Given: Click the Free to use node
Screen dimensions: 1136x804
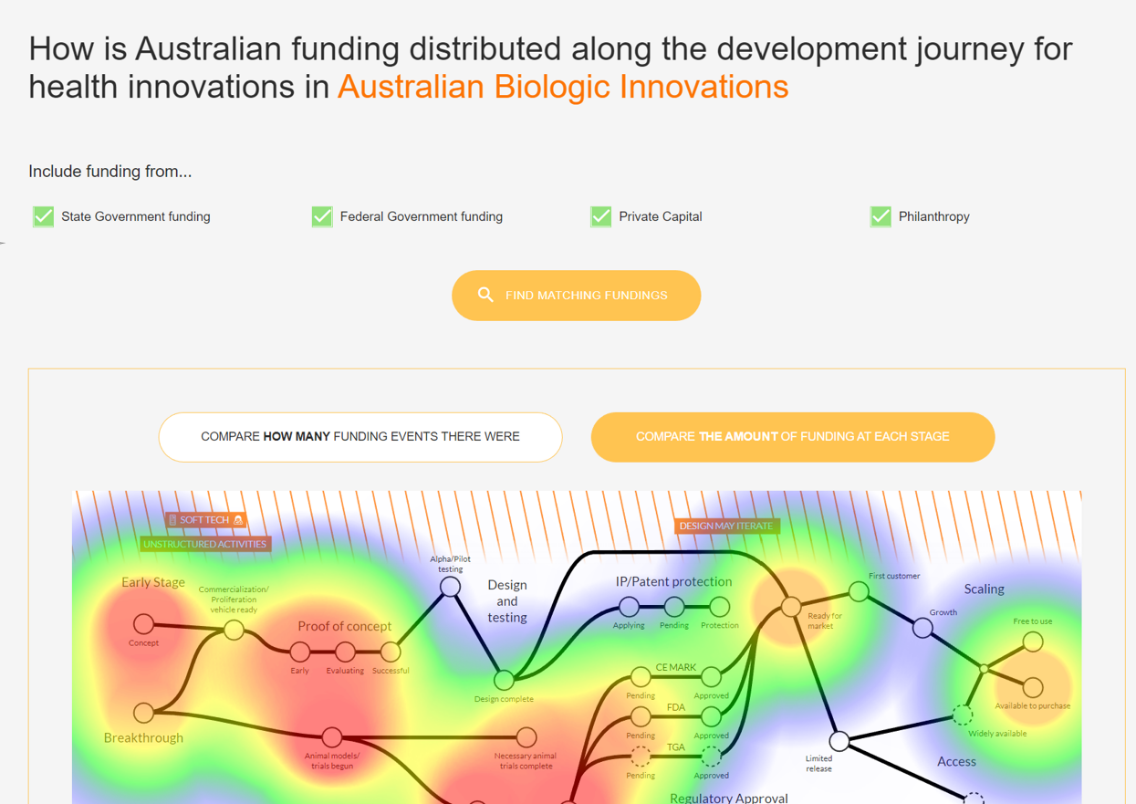Looking at the screenshot, I should pos(1033,641).
